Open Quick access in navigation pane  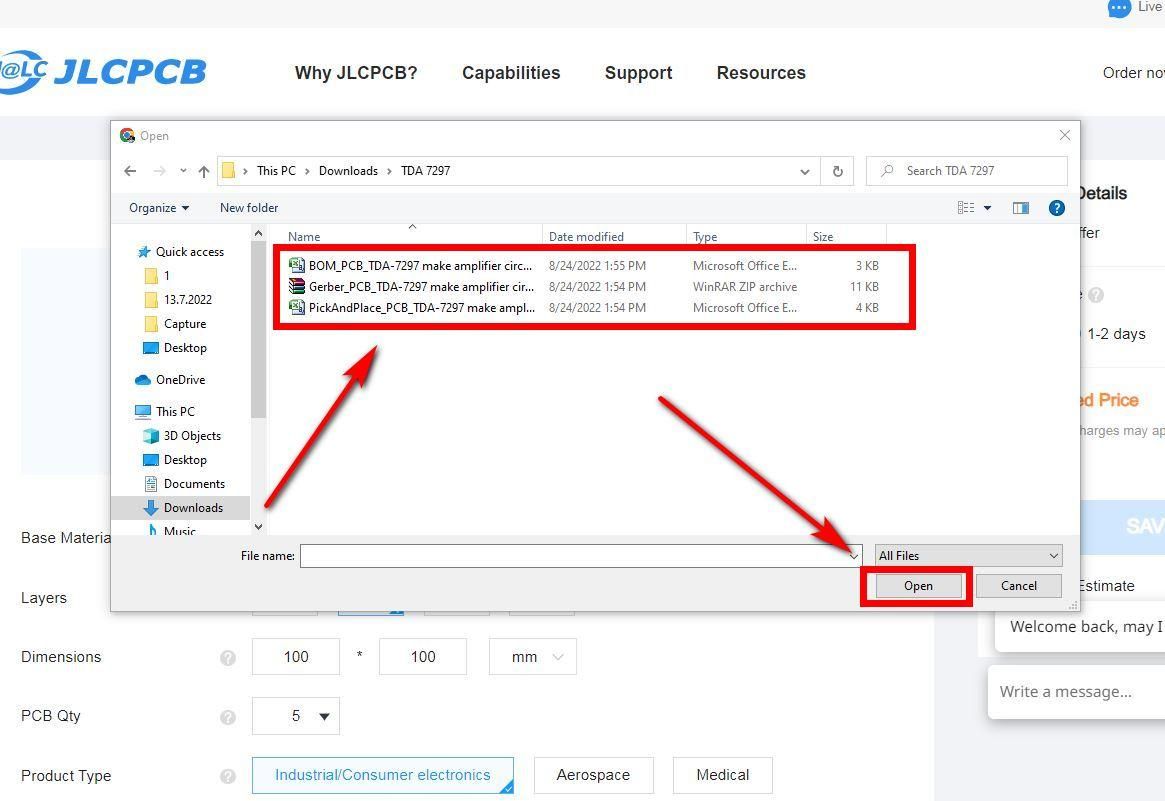[181, 252]
